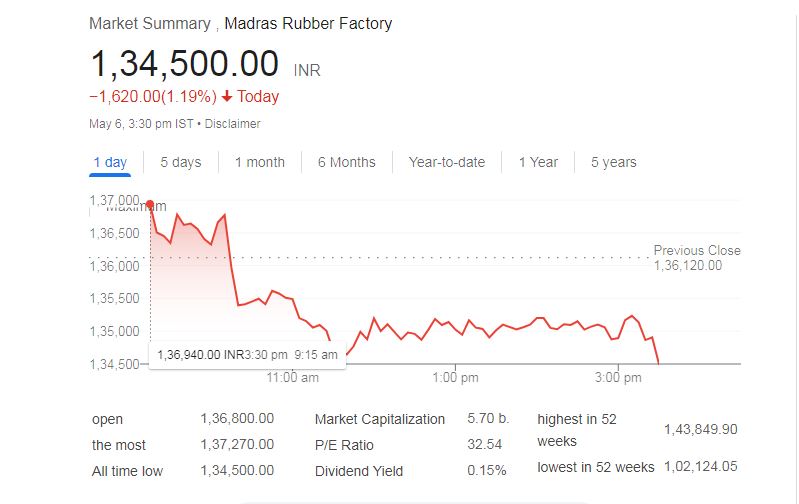Click the P/E Ratio label
Image resolution: width=799 pixels, height=504 pixels.
[344, 445]
